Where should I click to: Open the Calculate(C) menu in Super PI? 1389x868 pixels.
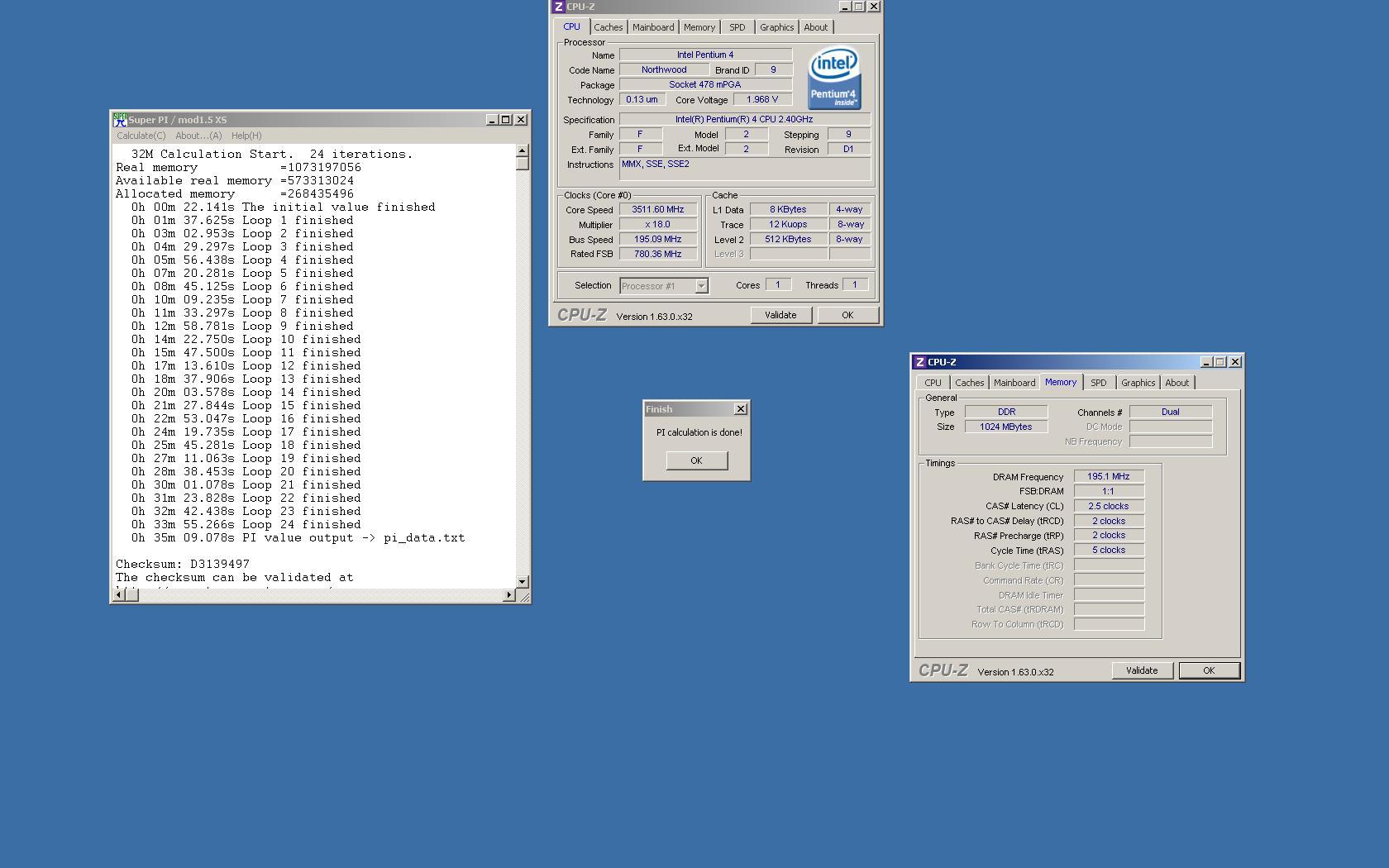(x=141, y=136)
